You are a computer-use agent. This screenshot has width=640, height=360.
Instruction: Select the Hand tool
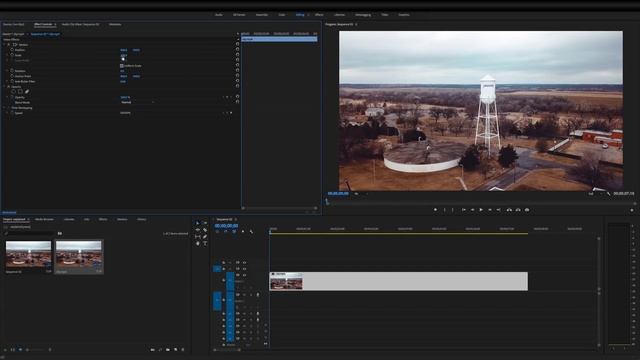[198, 243]
